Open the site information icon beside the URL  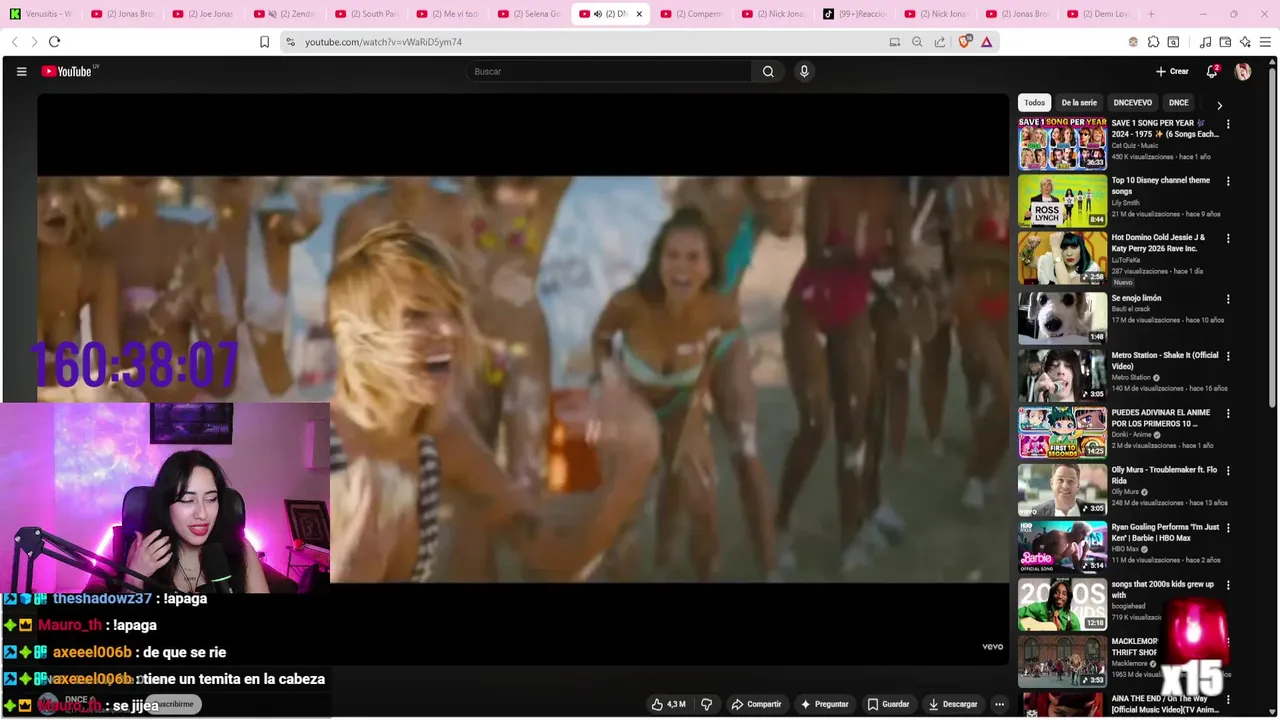(290, 42)
